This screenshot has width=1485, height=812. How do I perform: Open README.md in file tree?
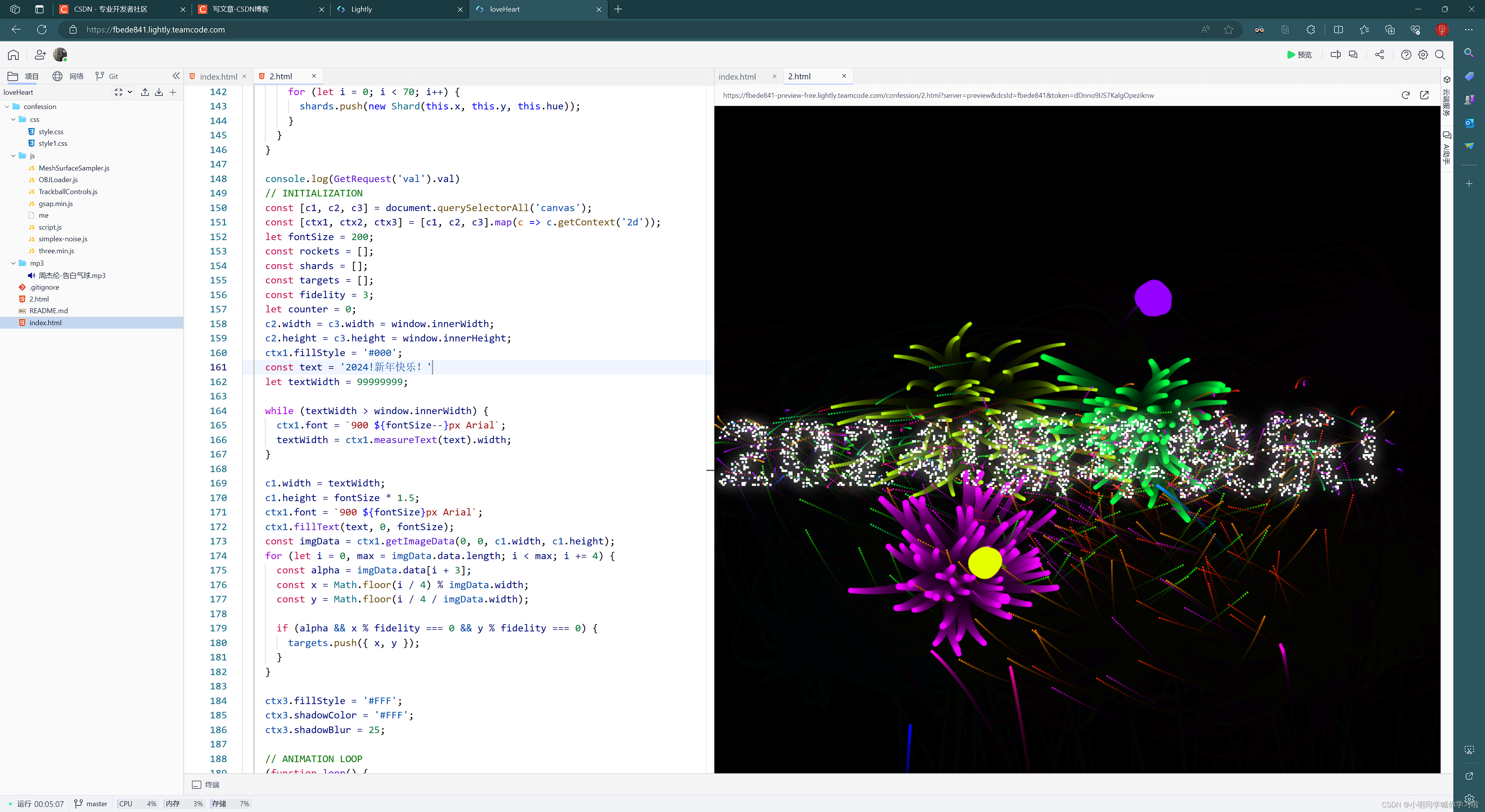[x=48, y=310]
